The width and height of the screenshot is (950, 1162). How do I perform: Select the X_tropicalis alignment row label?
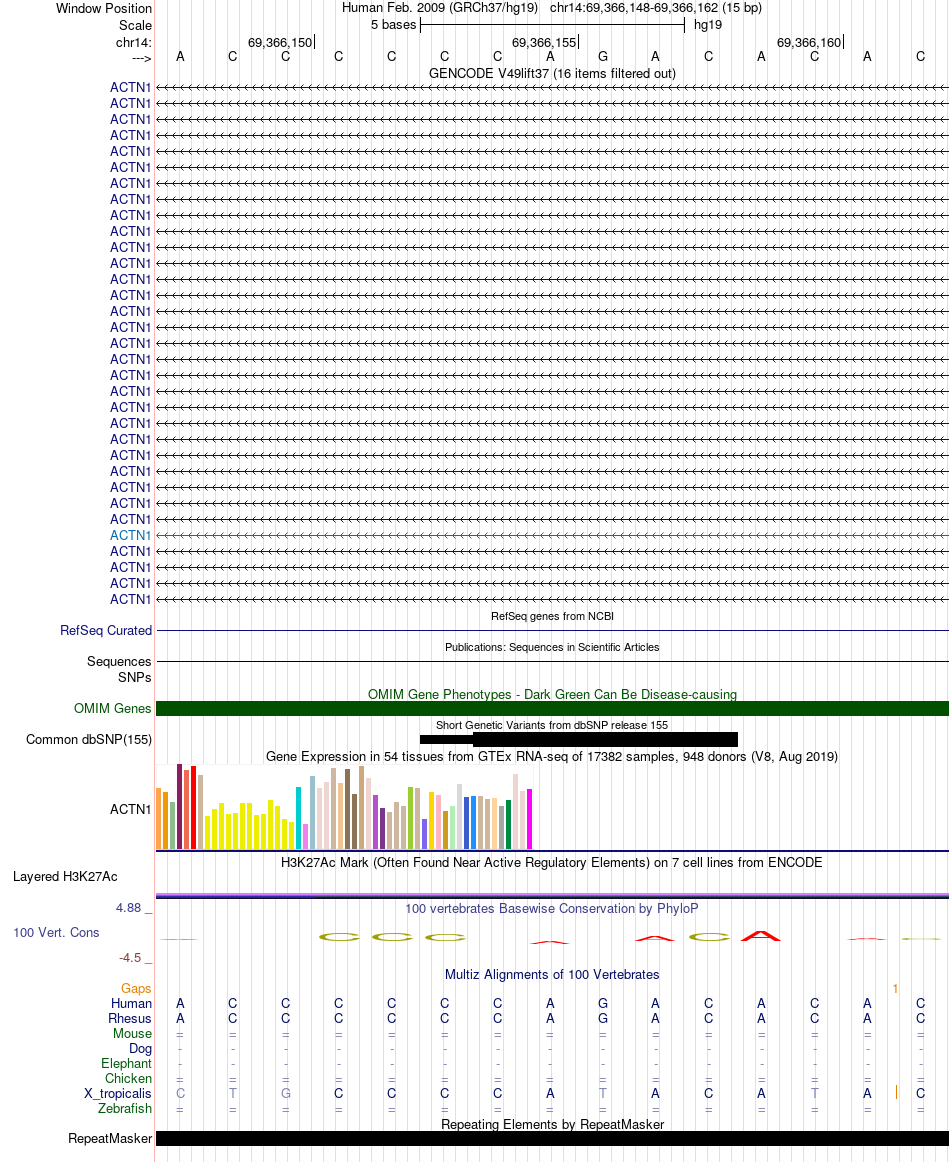118,1093
